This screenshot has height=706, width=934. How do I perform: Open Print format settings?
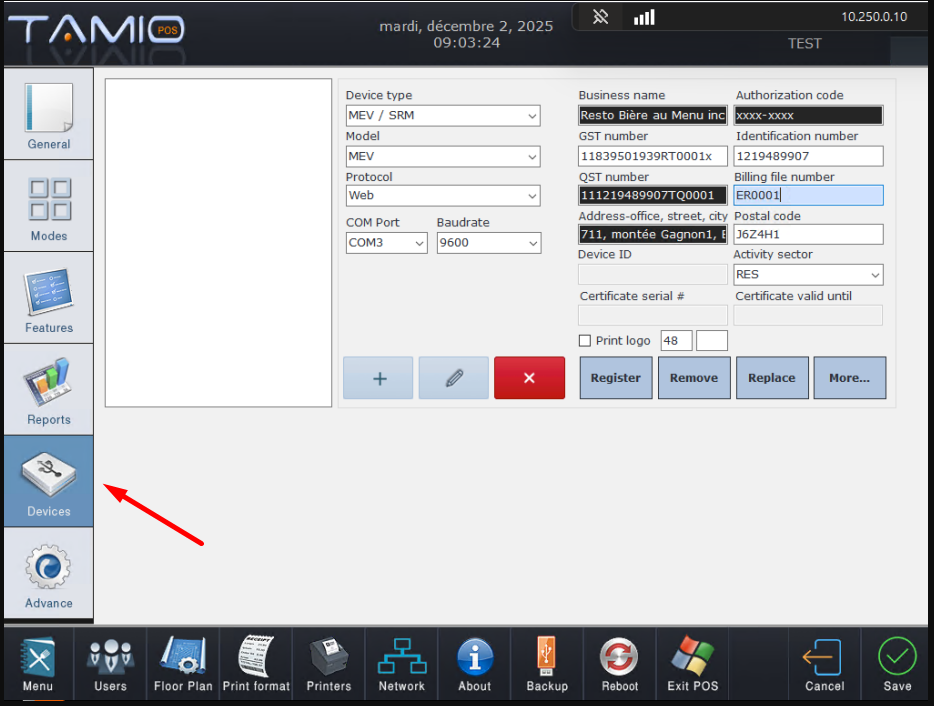point(256,664)
